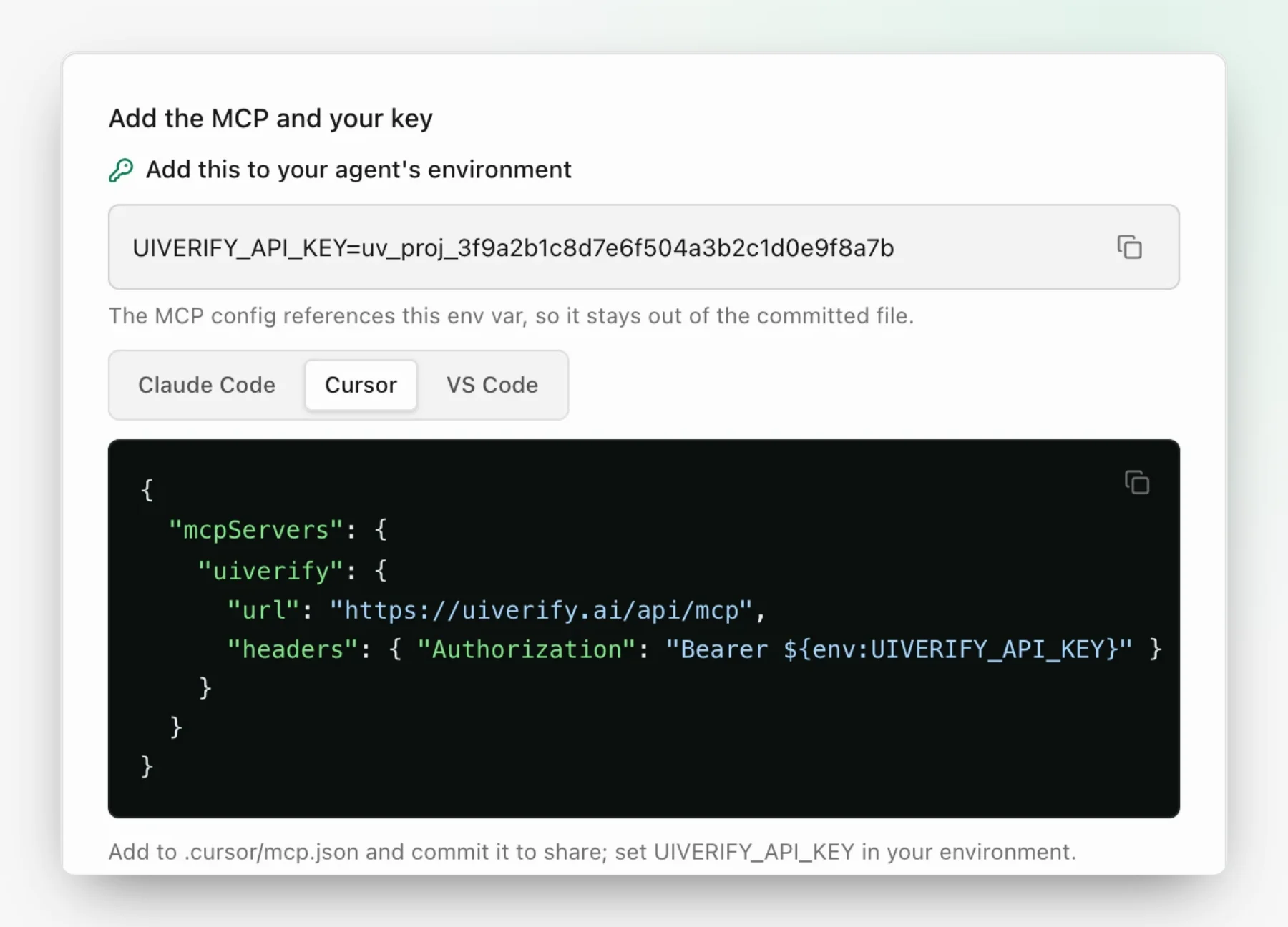The height and width of the screenshot is (927, 1288).
Task: Click the "Bearer ${env:UIVERIFY_API_KEY}" string
Action: [x=899, y=649]
